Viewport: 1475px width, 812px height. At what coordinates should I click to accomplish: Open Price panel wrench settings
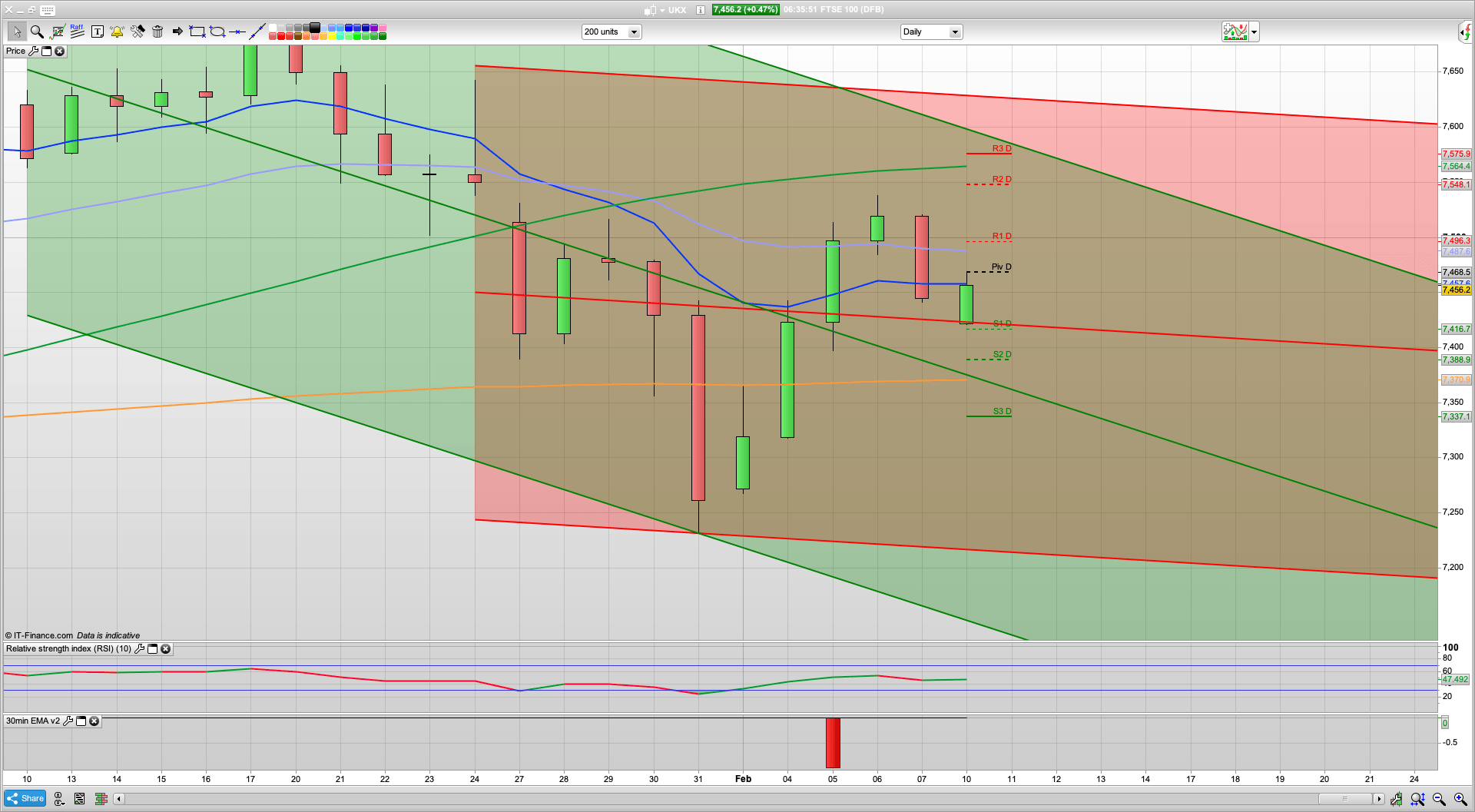point(33,51)
